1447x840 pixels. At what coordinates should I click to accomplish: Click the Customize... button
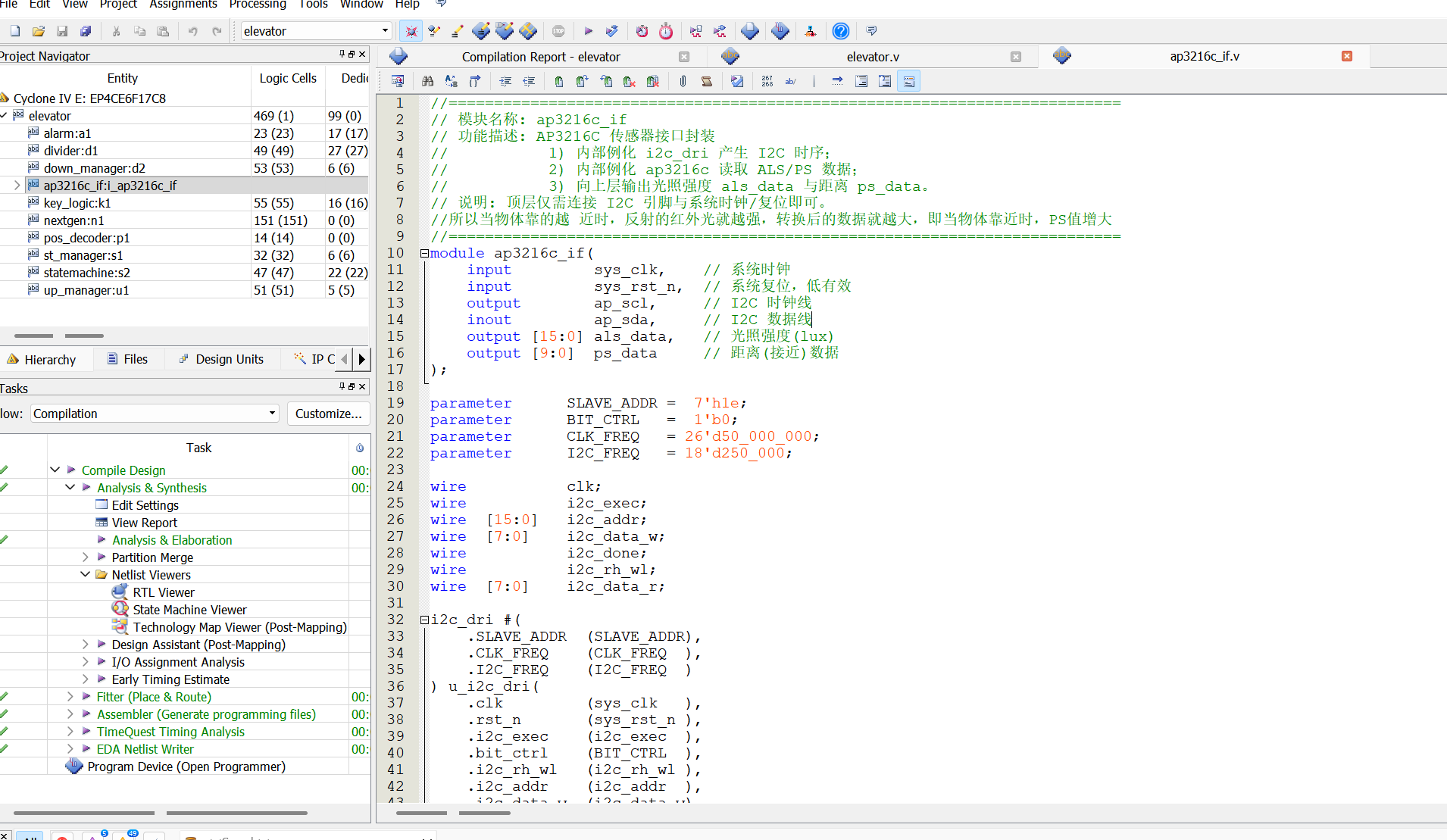[x=328, y=413]
